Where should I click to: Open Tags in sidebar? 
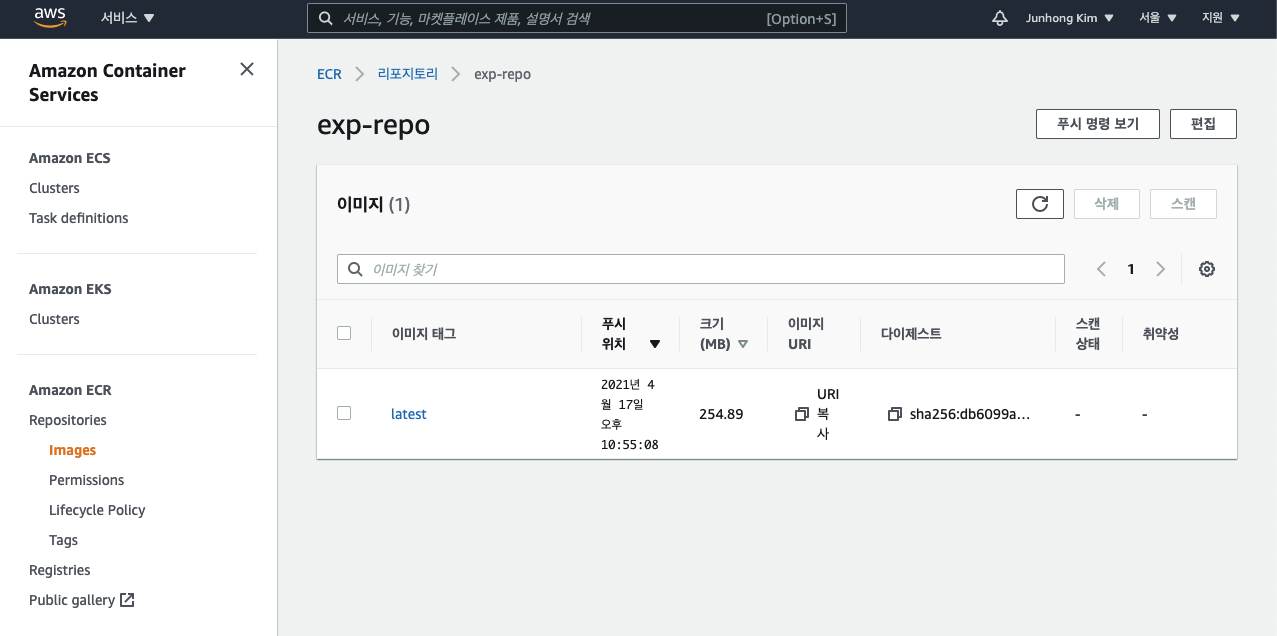point(63,540)
